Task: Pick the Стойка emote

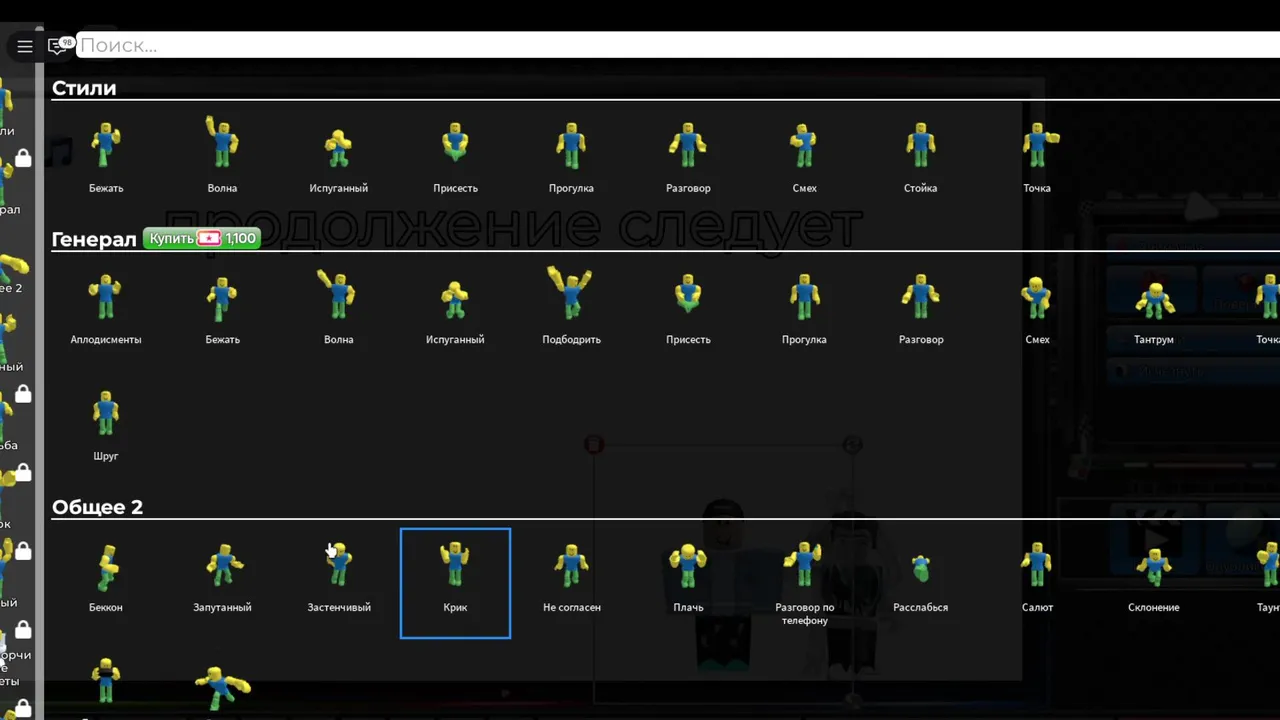Action: click(920, 155)
